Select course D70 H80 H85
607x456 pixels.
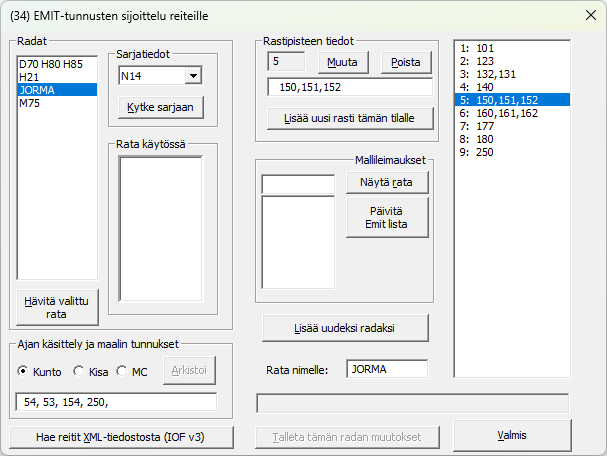50,64
